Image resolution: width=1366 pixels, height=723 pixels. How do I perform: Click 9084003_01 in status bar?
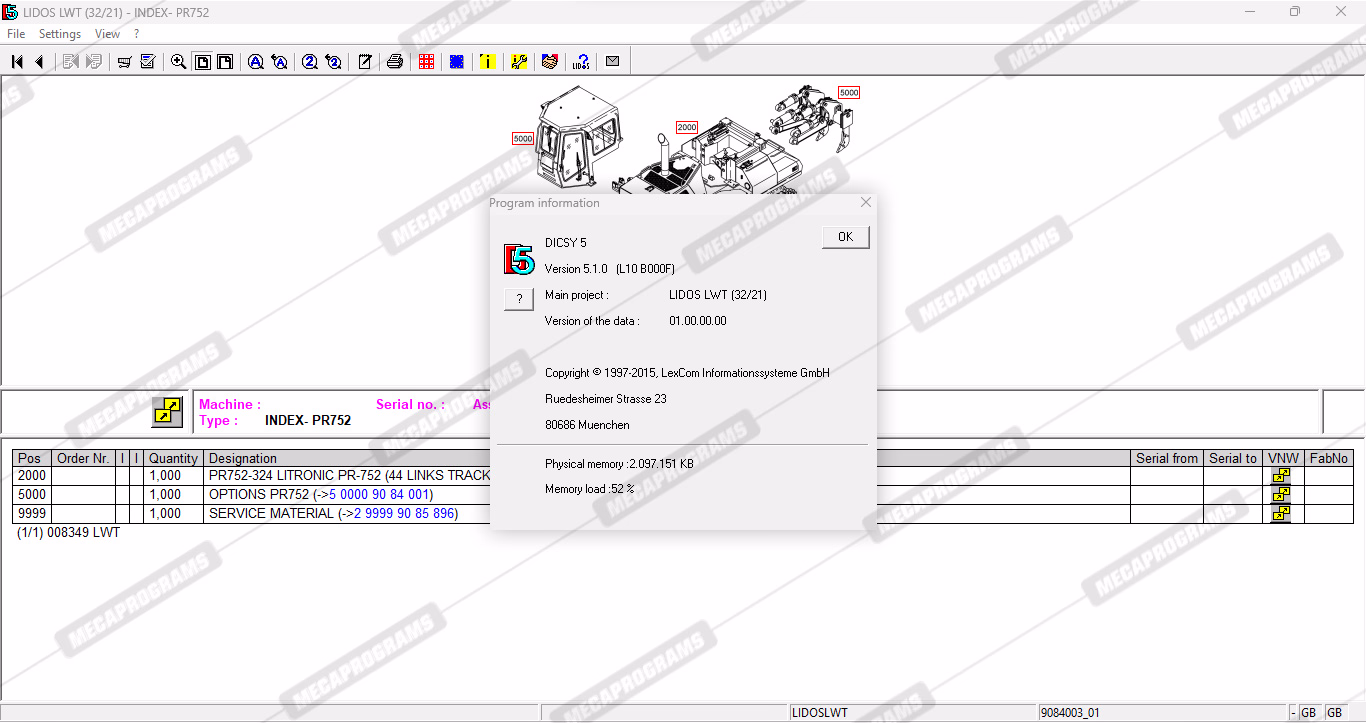(1070, 713)
